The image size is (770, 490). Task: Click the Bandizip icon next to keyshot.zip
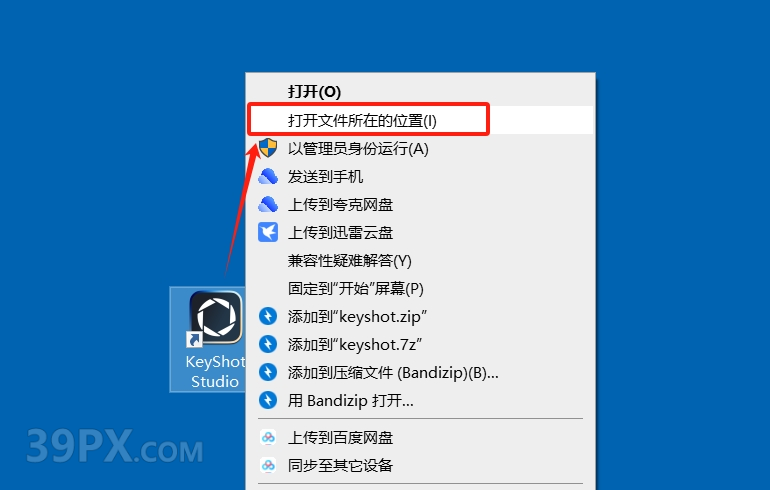click(268, 316)
